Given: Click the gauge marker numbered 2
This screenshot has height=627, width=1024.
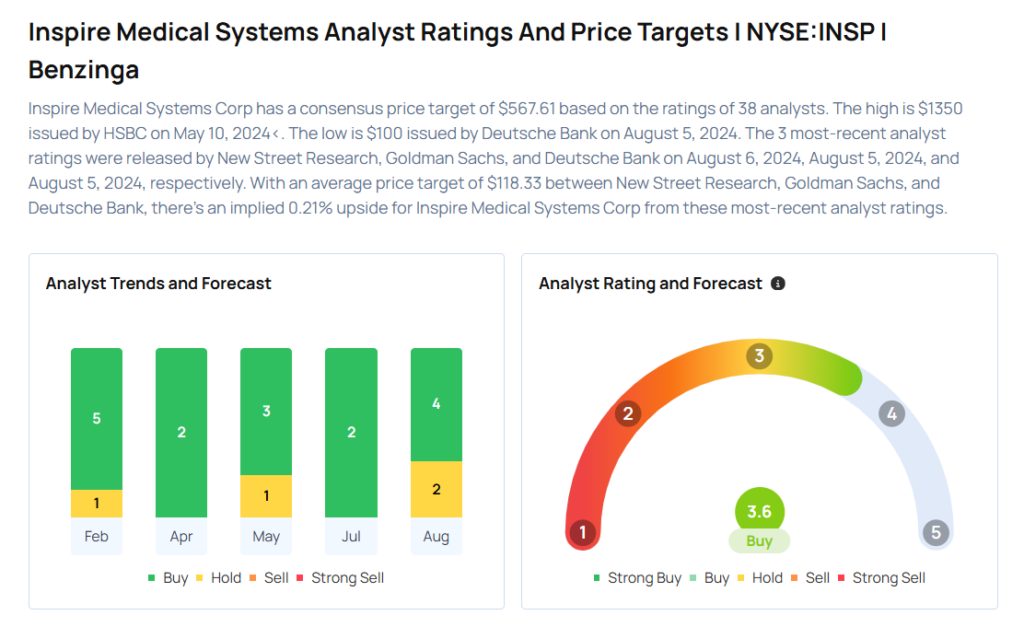Looking at the screenshot, I should (628, 413).
